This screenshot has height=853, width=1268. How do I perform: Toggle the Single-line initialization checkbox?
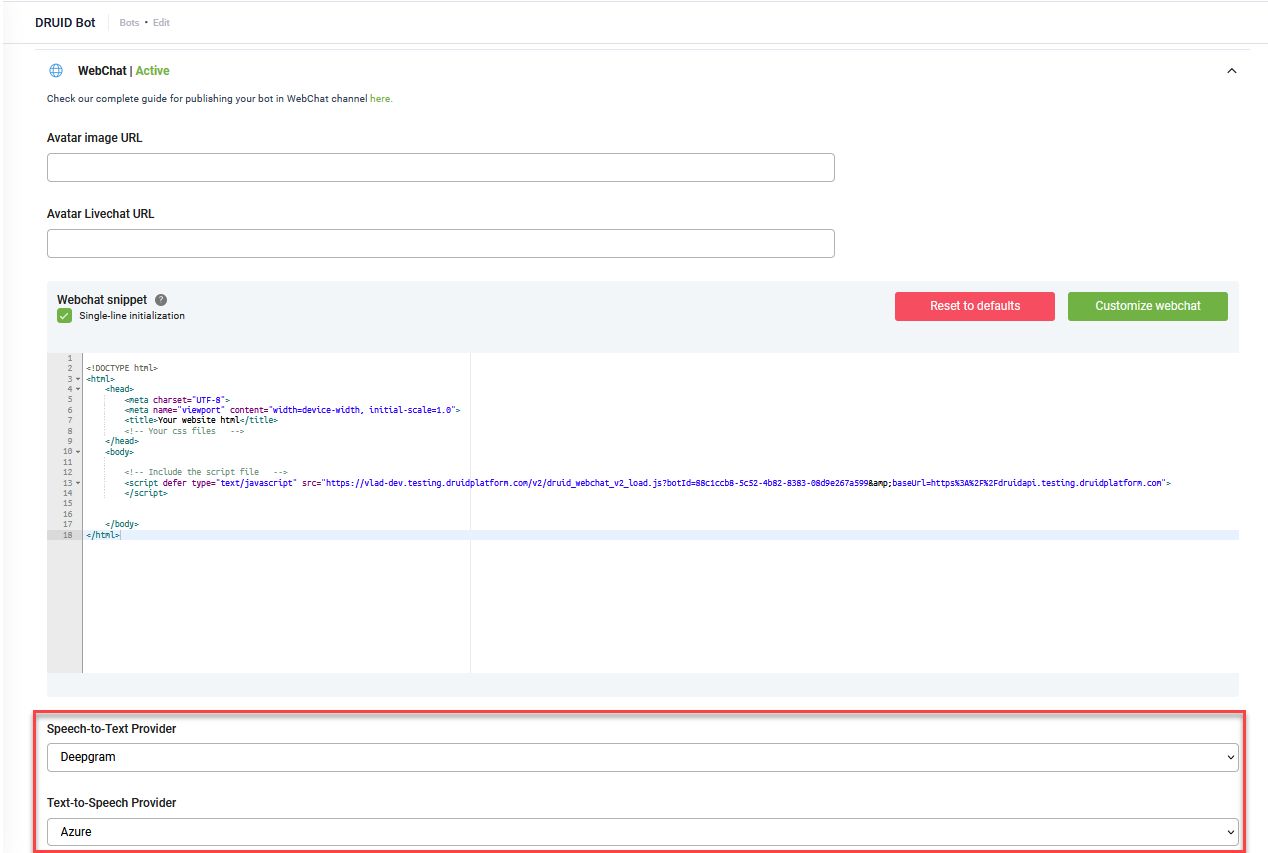coord(65,316)
